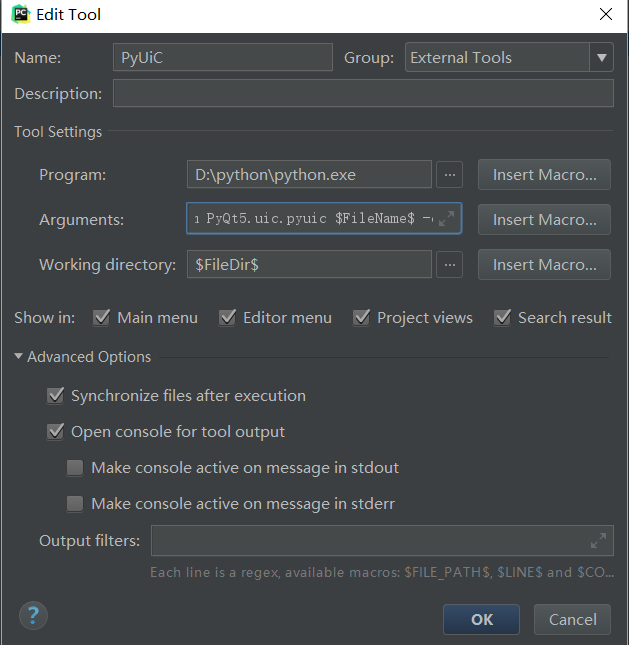The height and width of the screenshot is (645, 629).
Task: Click into the Description text field
Action: (x=362, y=94)
